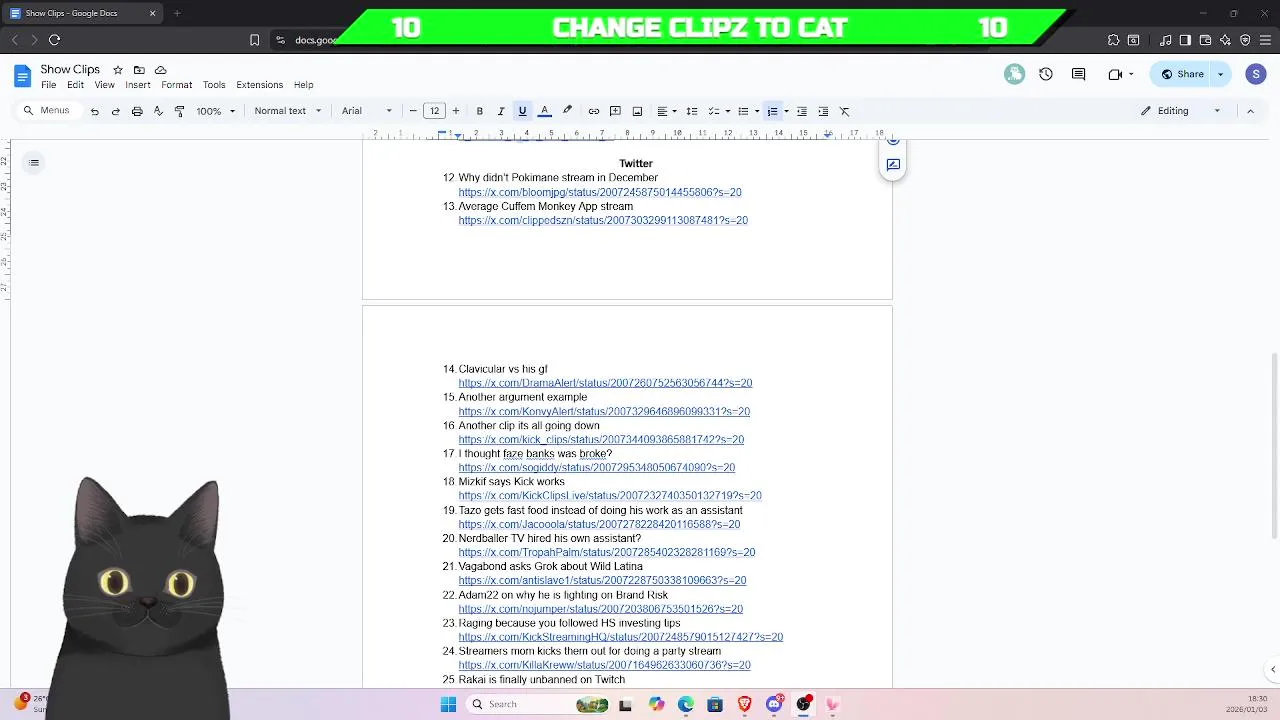This screenshot has height=720, width=1280.
Task: Run spelling and grammar check icon
Action: click(158, 111)
